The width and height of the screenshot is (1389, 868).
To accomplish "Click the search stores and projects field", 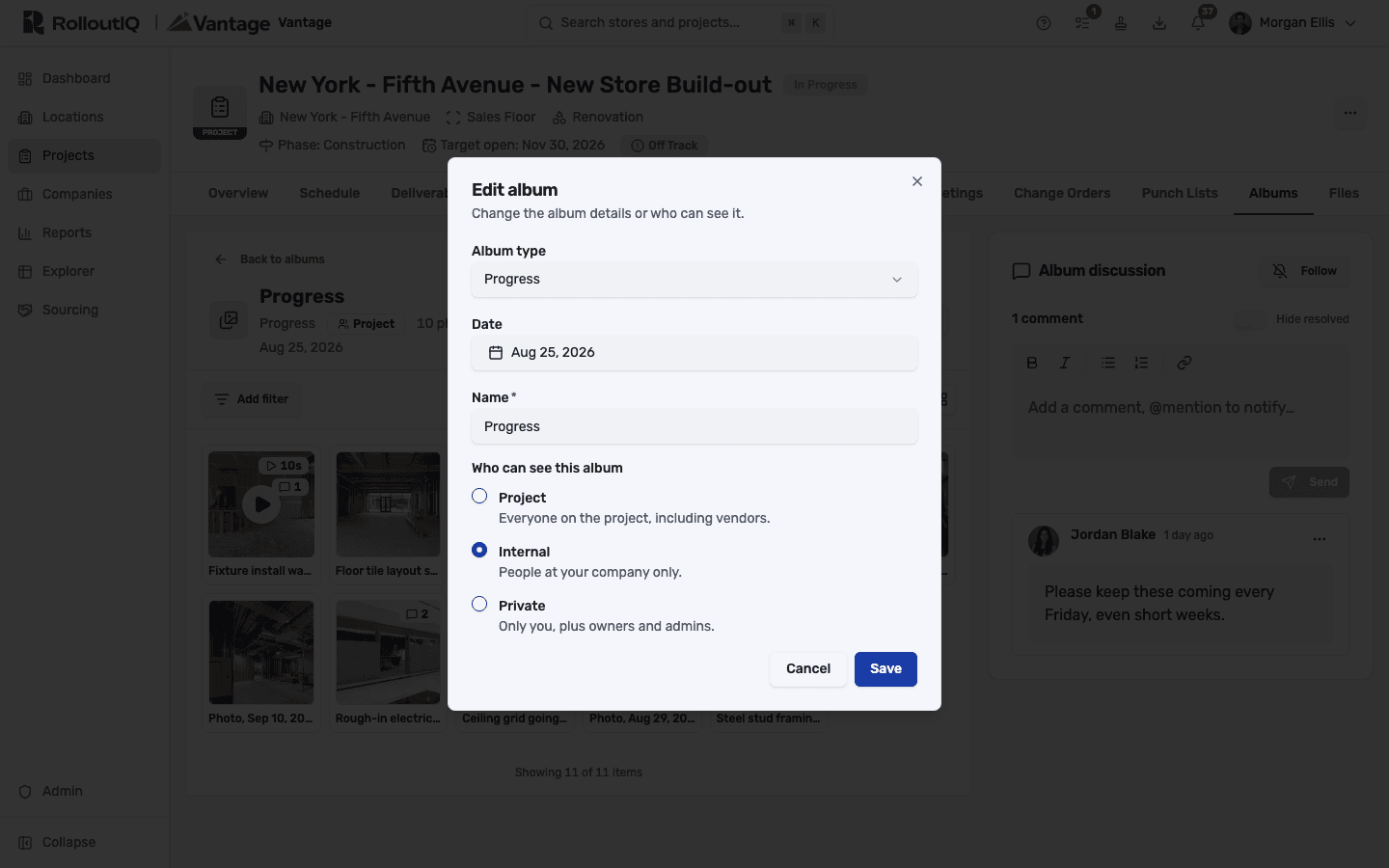I will pos(680,23).
